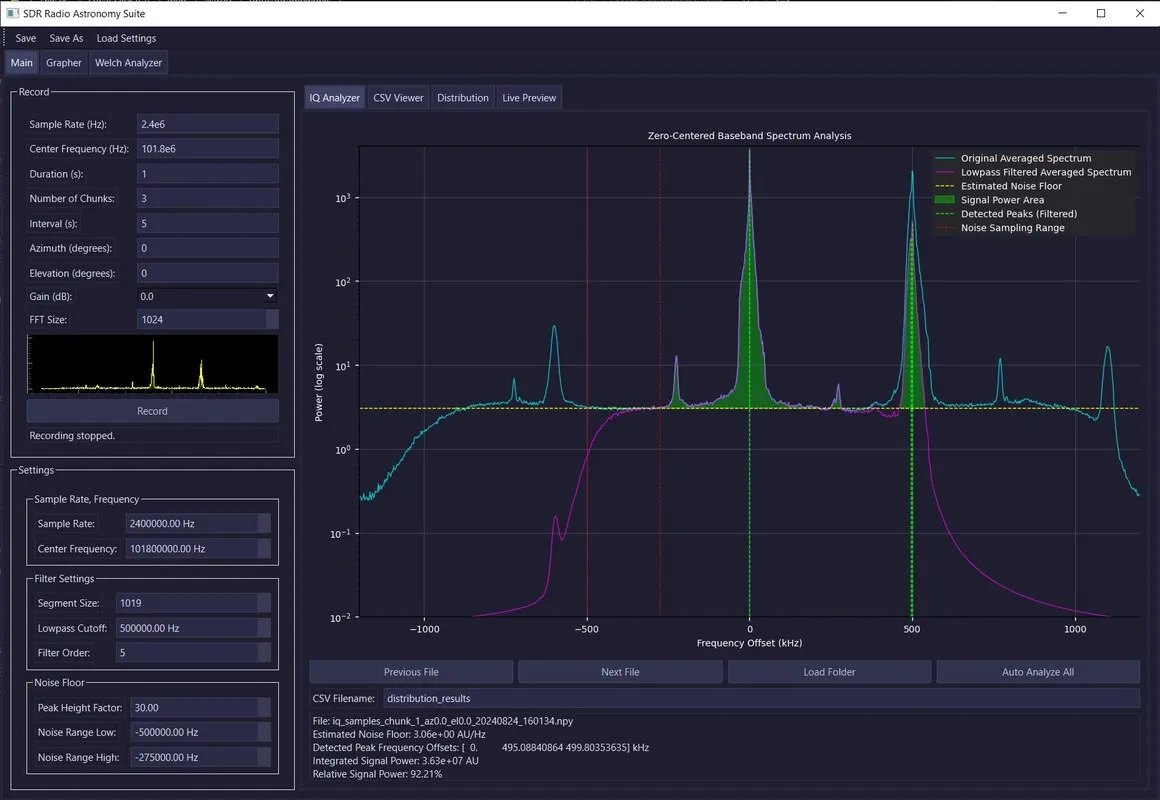Click the Record button
This screenshot has width=1160, height=800.
[152, 411]
